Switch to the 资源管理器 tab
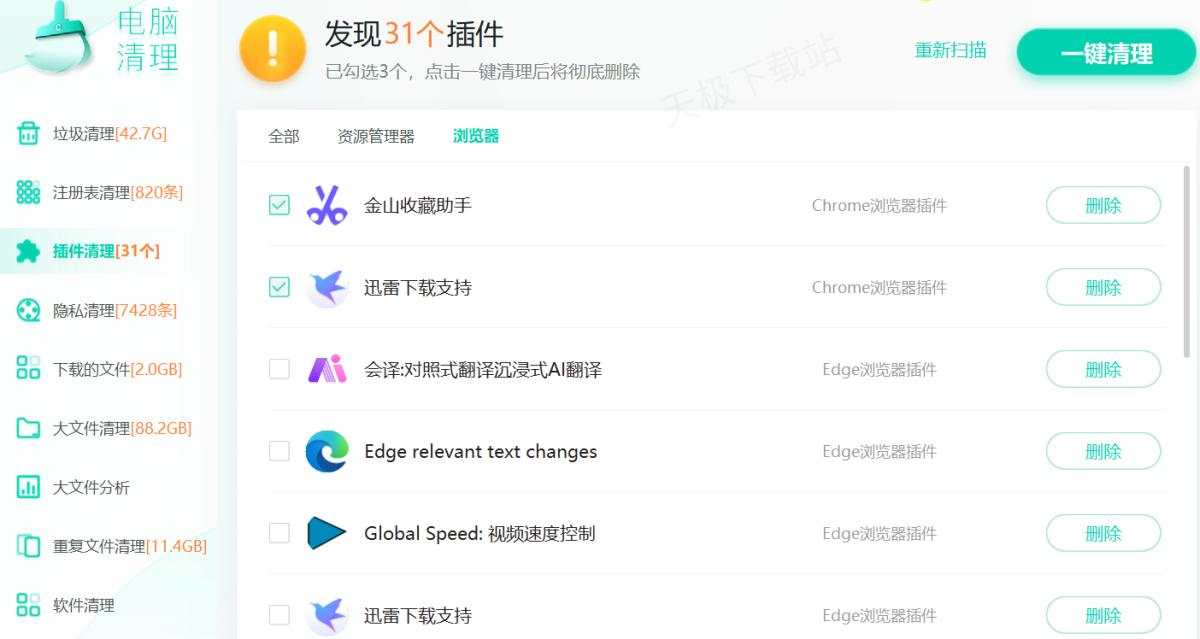Image resolution: width=1200 pixels, height=639 pixels. [376, 136]
